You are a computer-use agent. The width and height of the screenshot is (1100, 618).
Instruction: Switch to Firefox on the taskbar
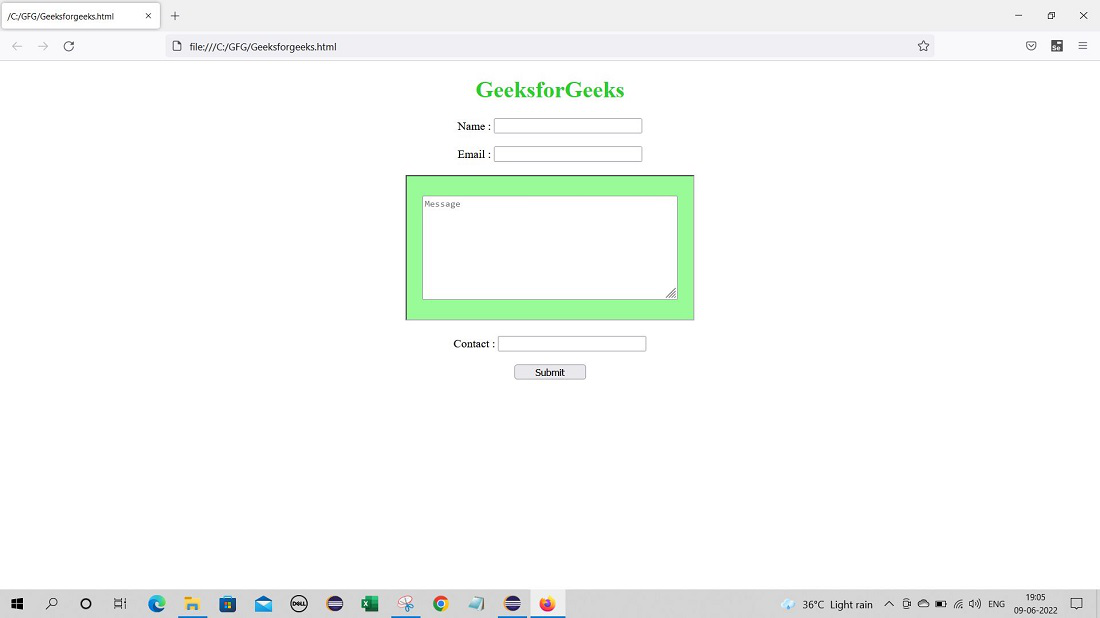[x=547, y=604]
